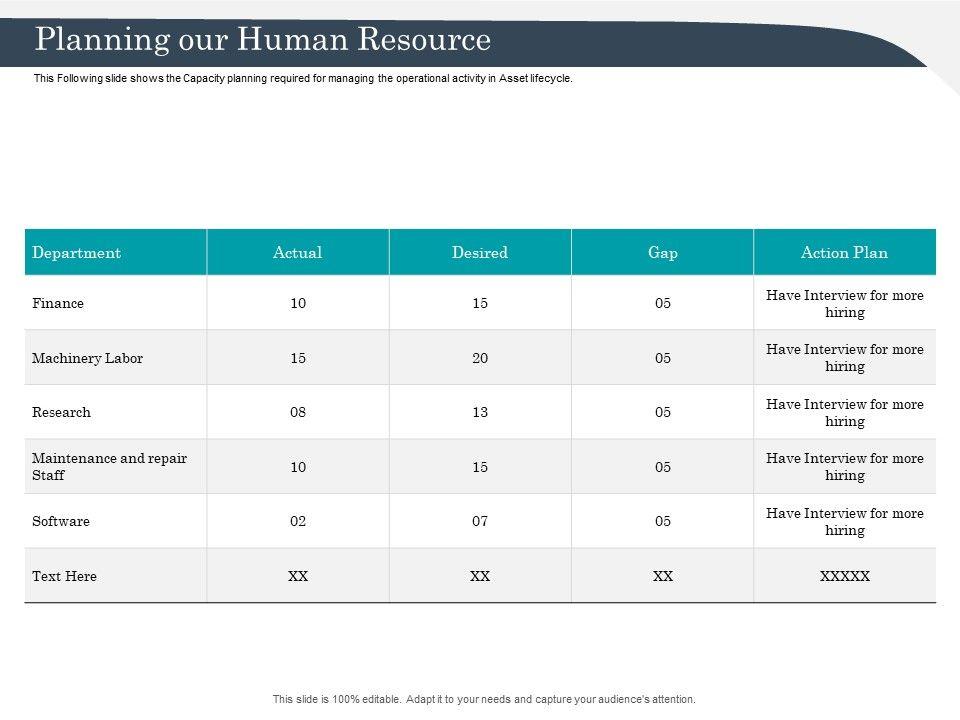This screenshot has height=720, width=960.
Task: Select the Gap column header
Action: [662, 253]
